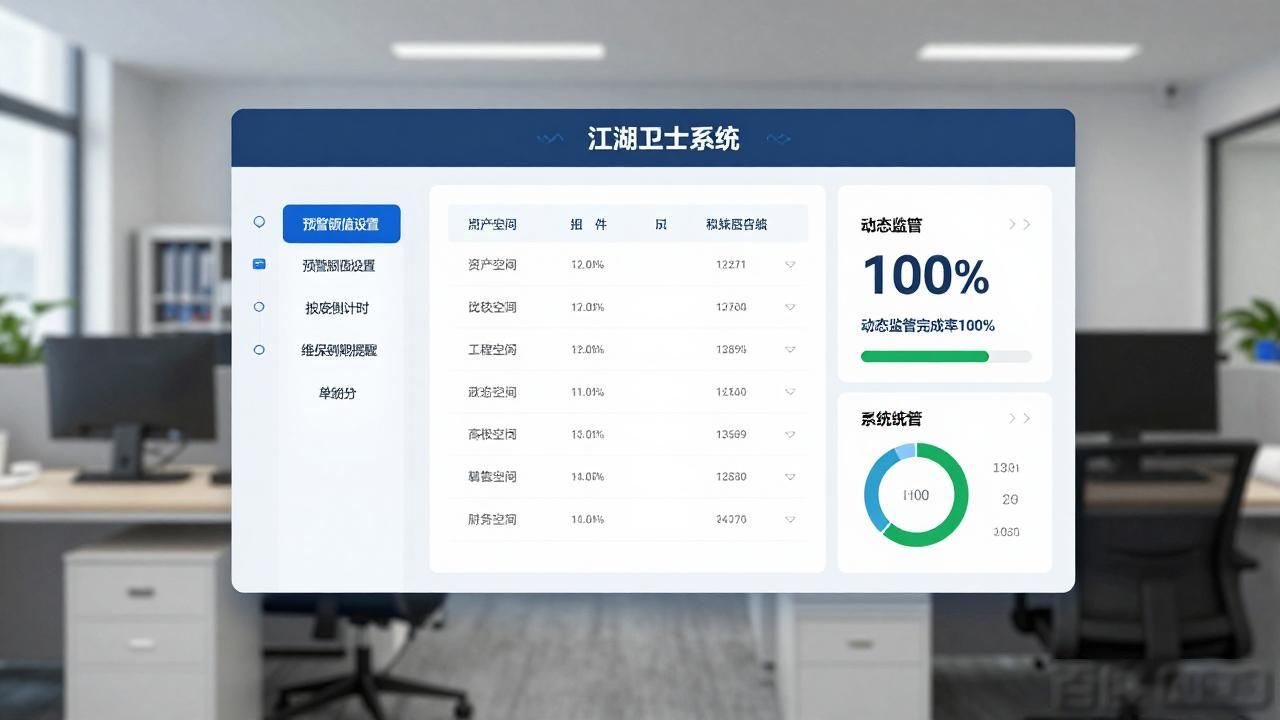Expand the 资产空间 row showing 12271
The width and height of the screenshot is (1280, 720).
point(790,265)
